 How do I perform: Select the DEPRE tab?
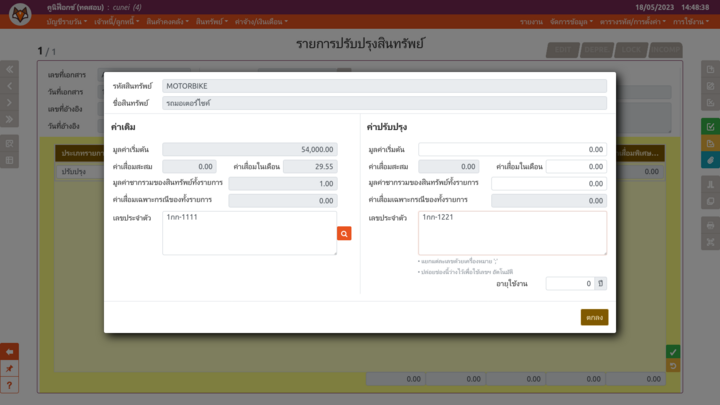click(597, 50)
